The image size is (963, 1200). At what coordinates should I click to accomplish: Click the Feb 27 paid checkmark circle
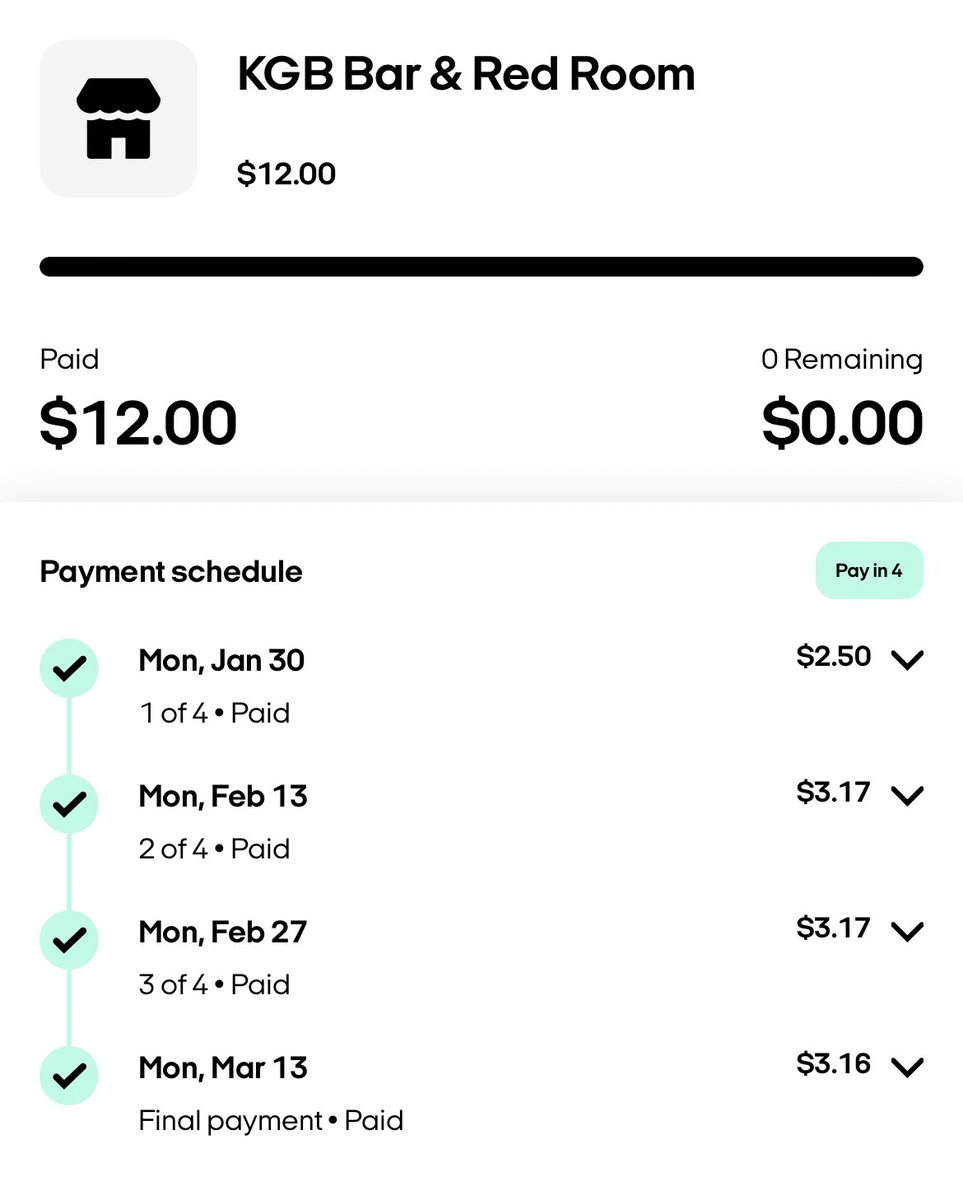coord(69,939)
